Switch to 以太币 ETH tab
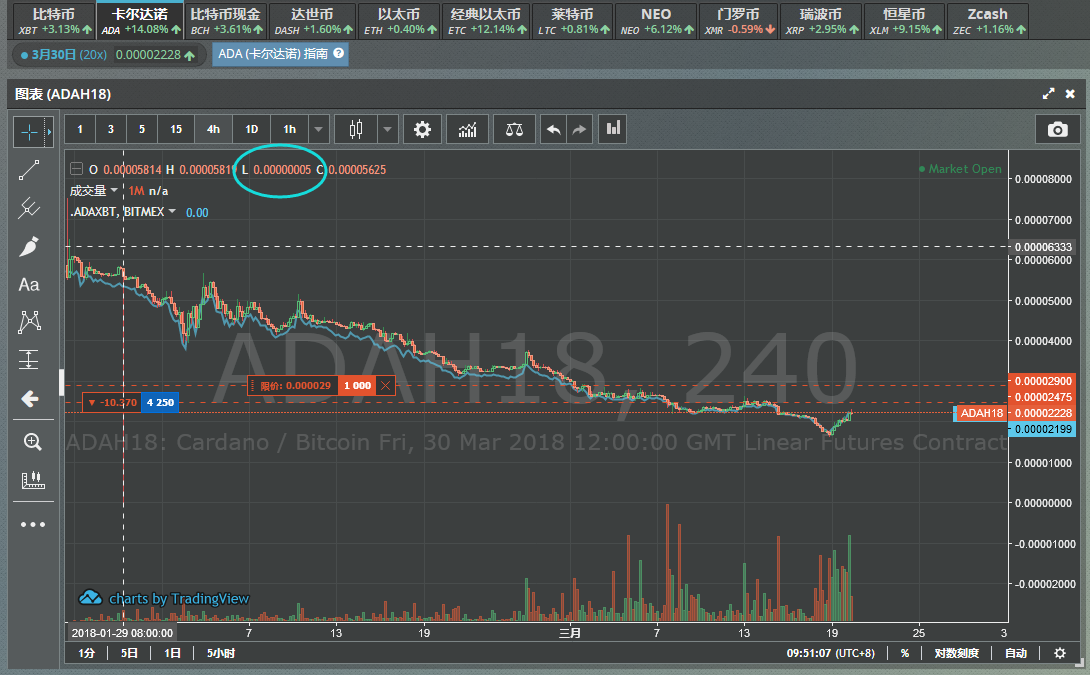This screenshot has height=675, width=1090. point(399,21)
